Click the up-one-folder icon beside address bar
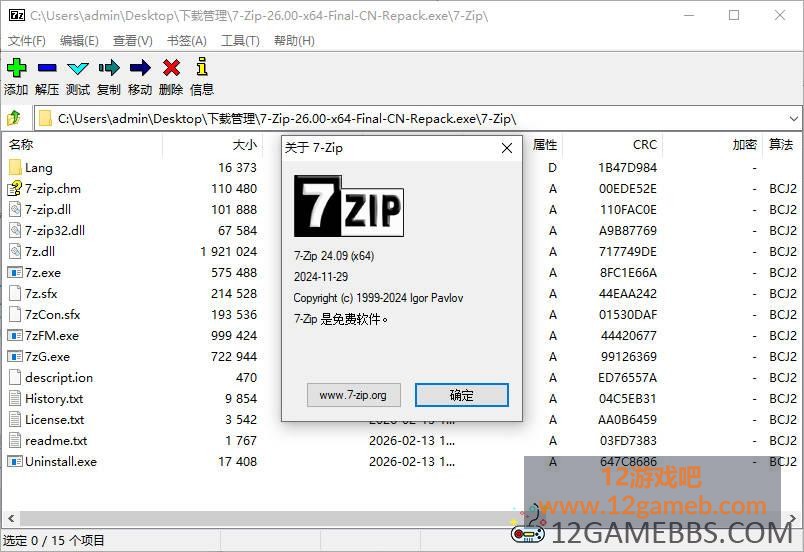Viewport: 804px width, 552px height. [x=14, y=118]
